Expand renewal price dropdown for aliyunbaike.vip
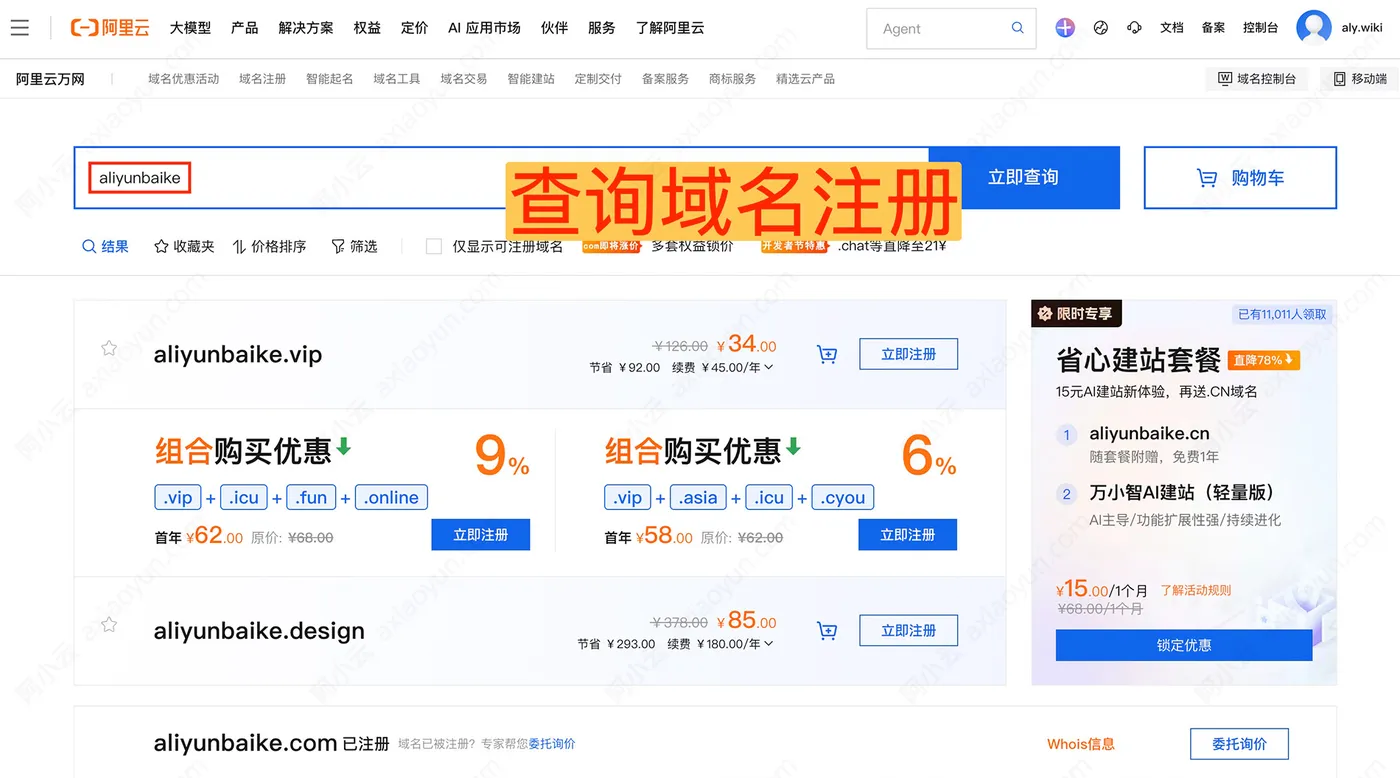The height and width of the screenshot is (778, 1400). pyautogui.click(x=768, y=367)
